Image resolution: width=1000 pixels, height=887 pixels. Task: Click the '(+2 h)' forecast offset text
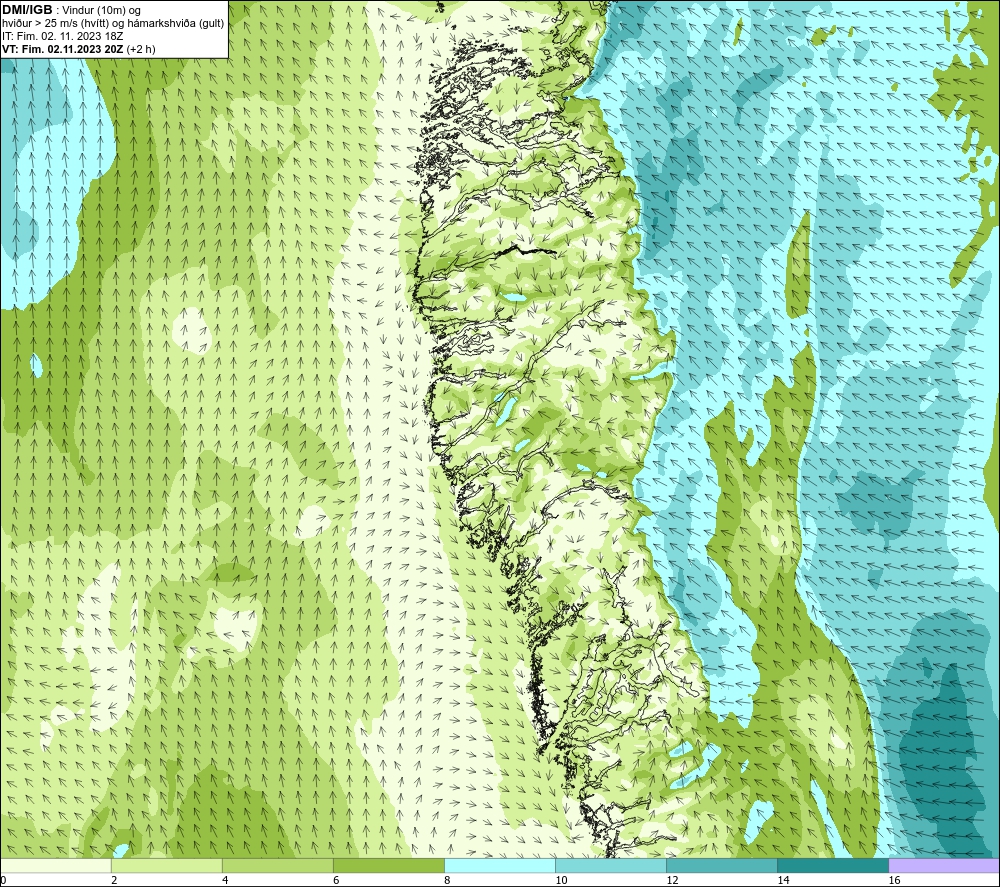coord(141,49)
